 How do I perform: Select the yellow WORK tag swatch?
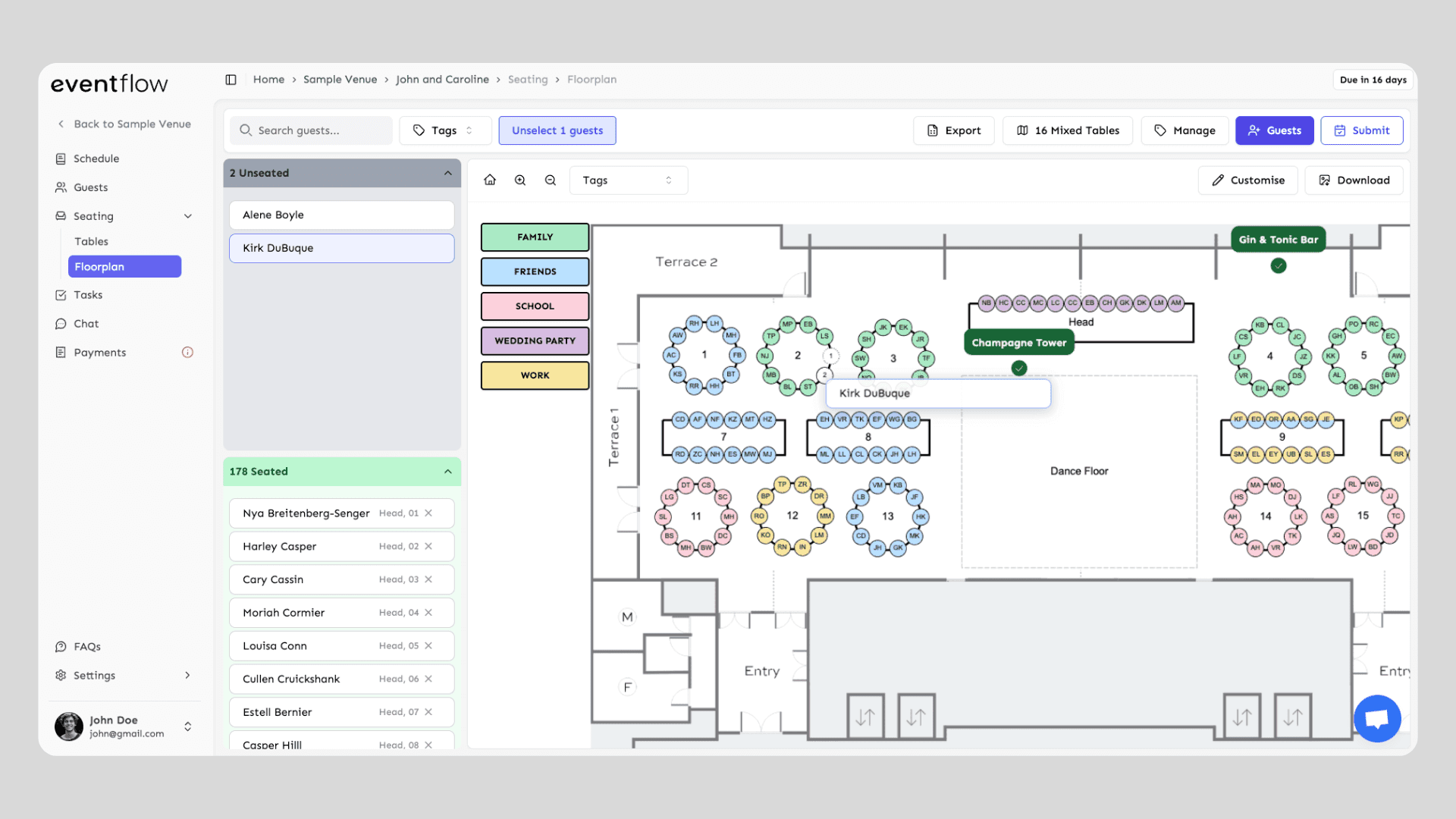(535, 375)
